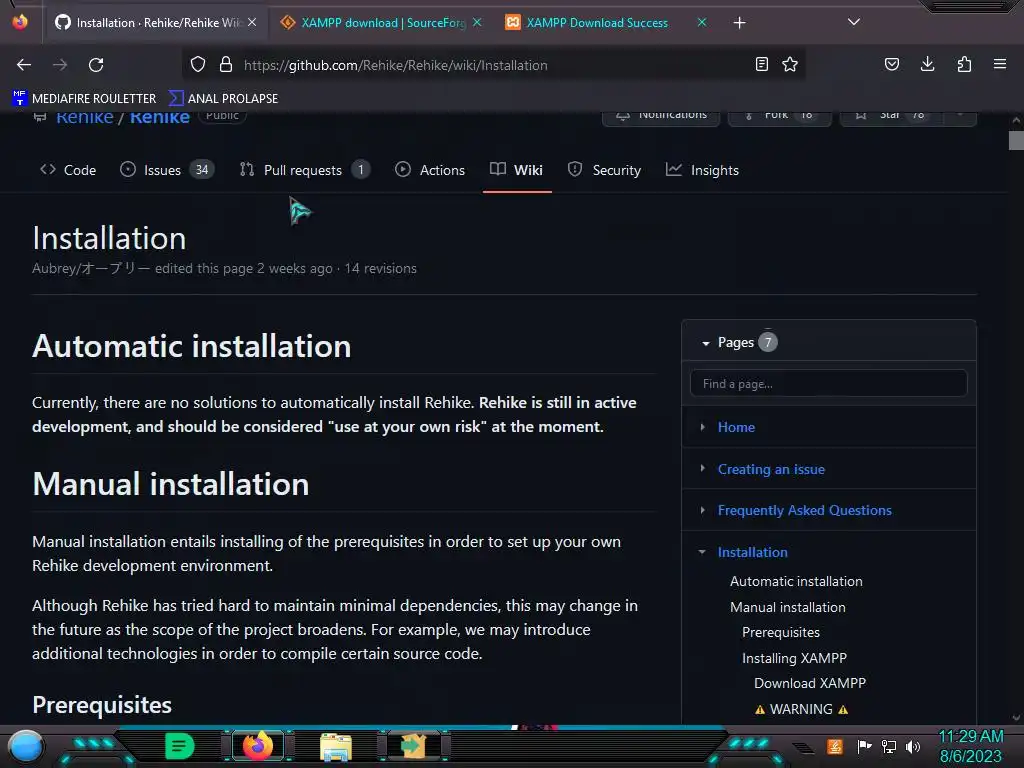The height and width of the screenshot is (768, 1024).
Task: Expand the Frequently Asked Questions arrow
Action: coord(703,510)
